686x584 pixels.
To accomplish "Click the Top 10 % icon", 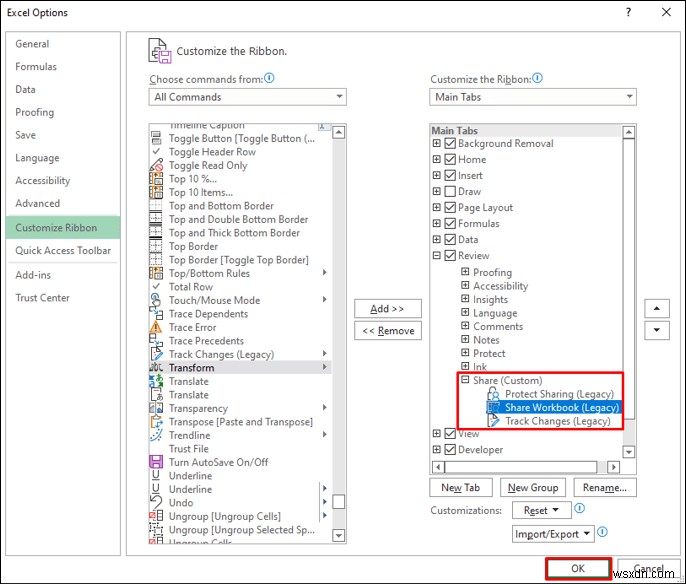I will pyautogui.click(x=156, y=179).
